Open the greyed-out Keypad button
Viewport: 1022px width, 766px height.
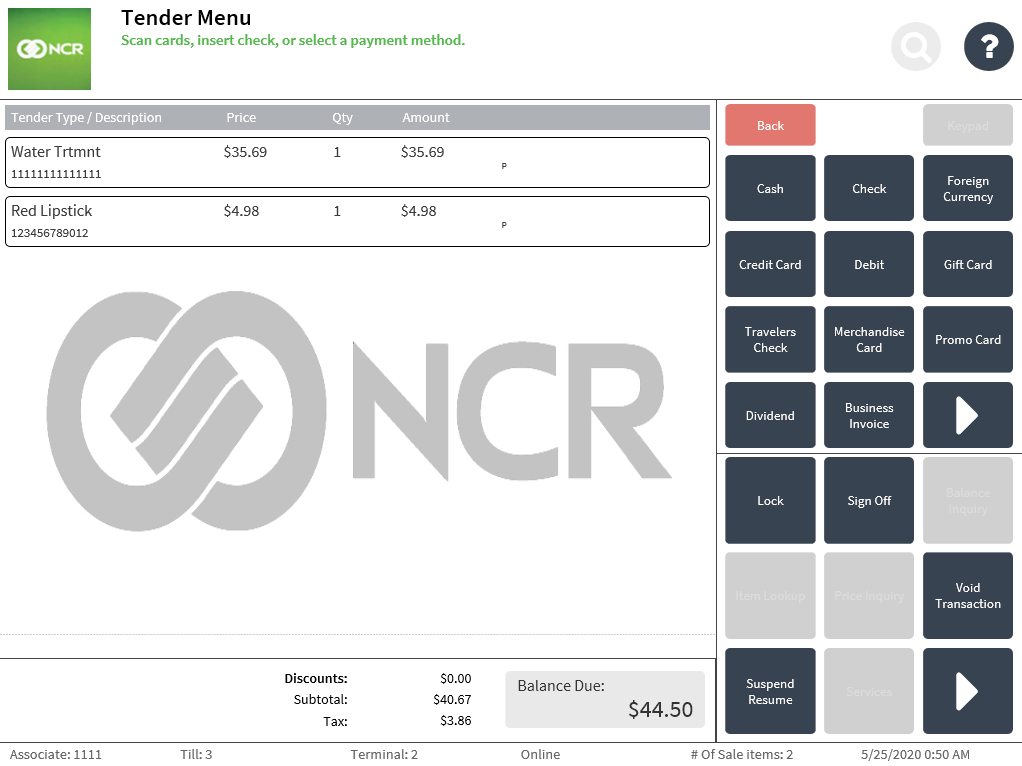click(967, 125)
